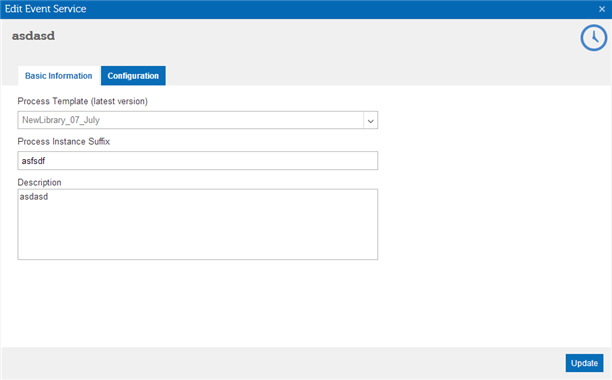Click the Edit Event Service title text
The image size is (612, 380).
tap(46, 9)
